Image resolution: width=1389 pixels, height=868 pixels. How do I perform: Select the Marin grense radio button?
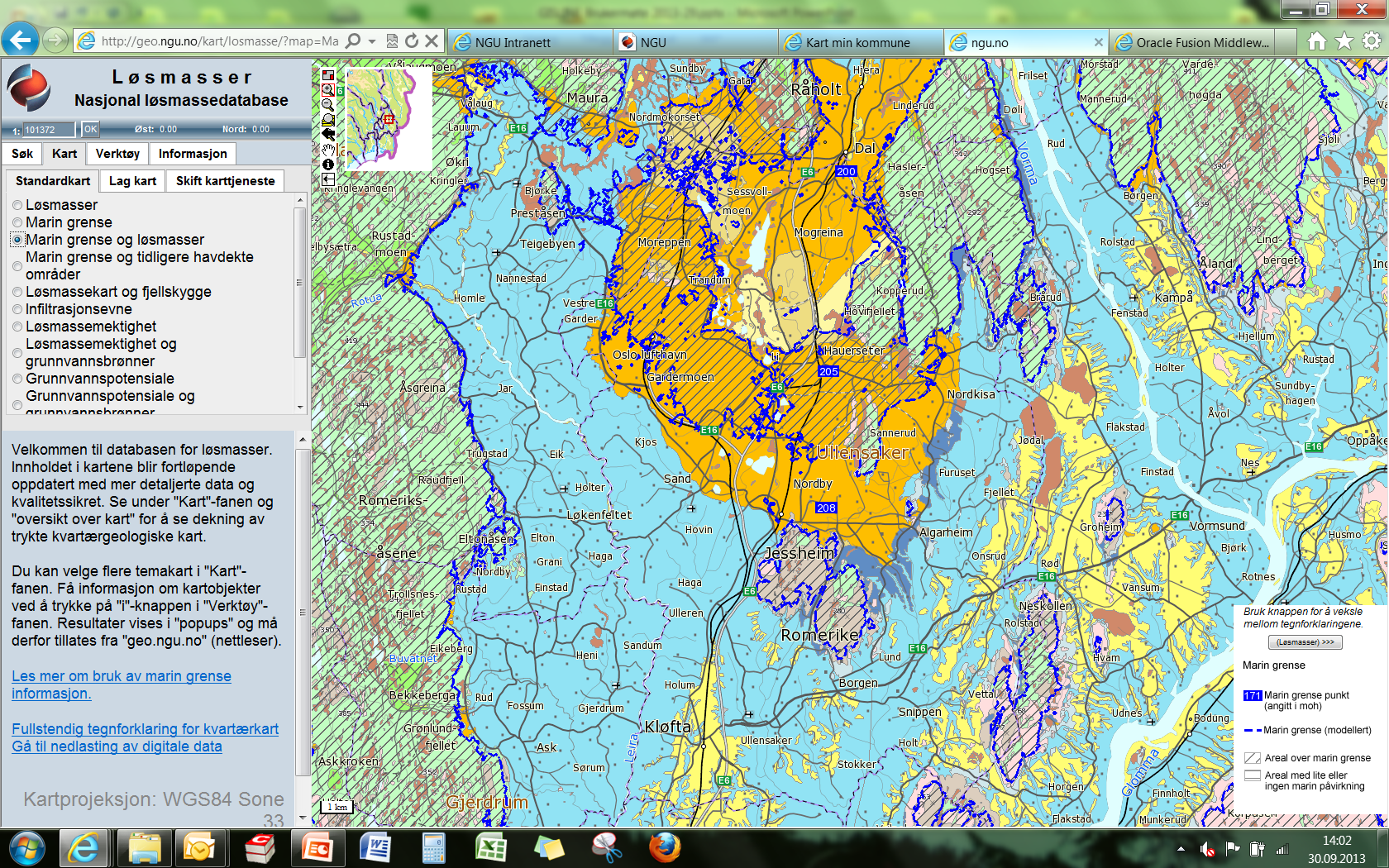pyautogui.click(x=17, y=222)
